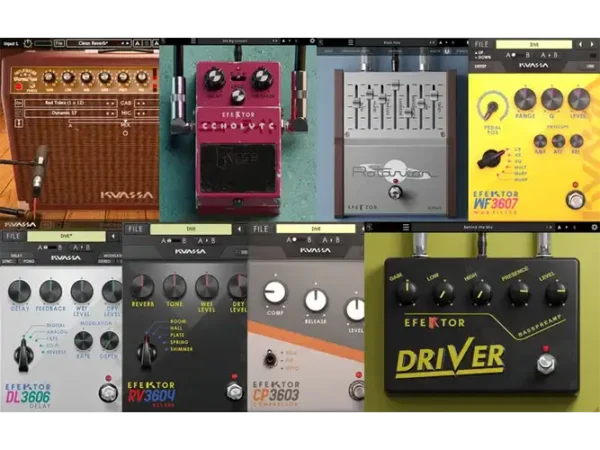Click the Rate modulation knob on DL3606
The height and width of the screenshot is (450, 600).
(x=83, y=341)
